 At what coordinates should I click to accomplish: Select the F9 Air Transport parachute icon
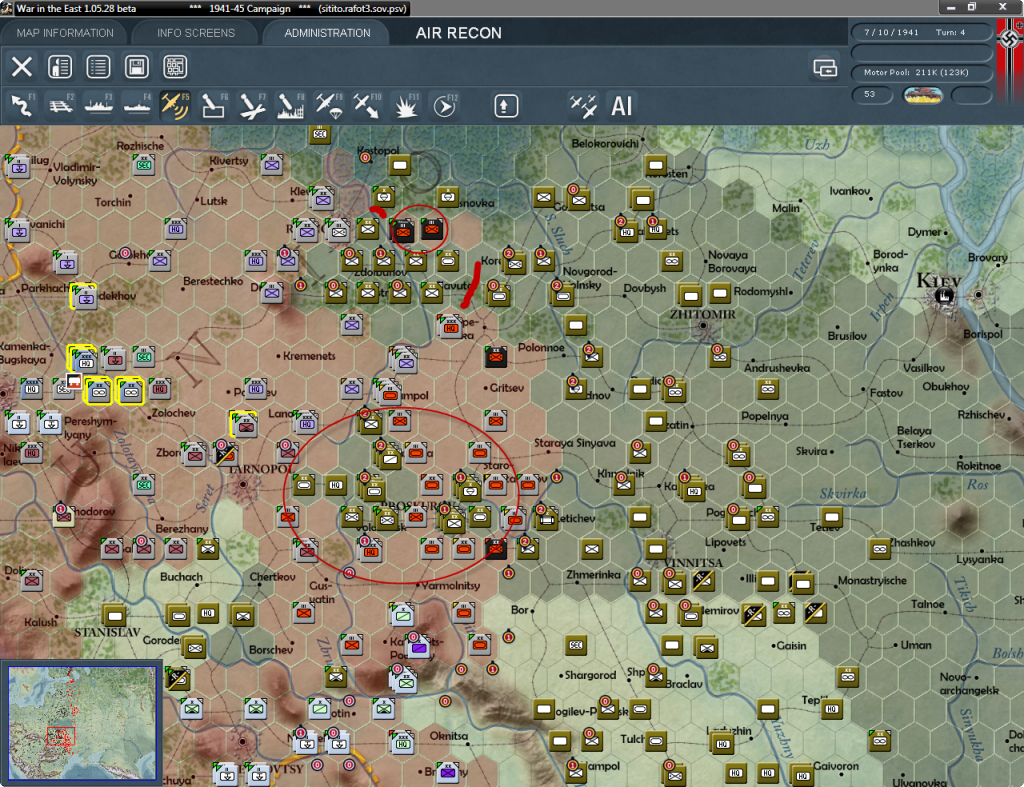pyautogui.click(x=328, y=105)
